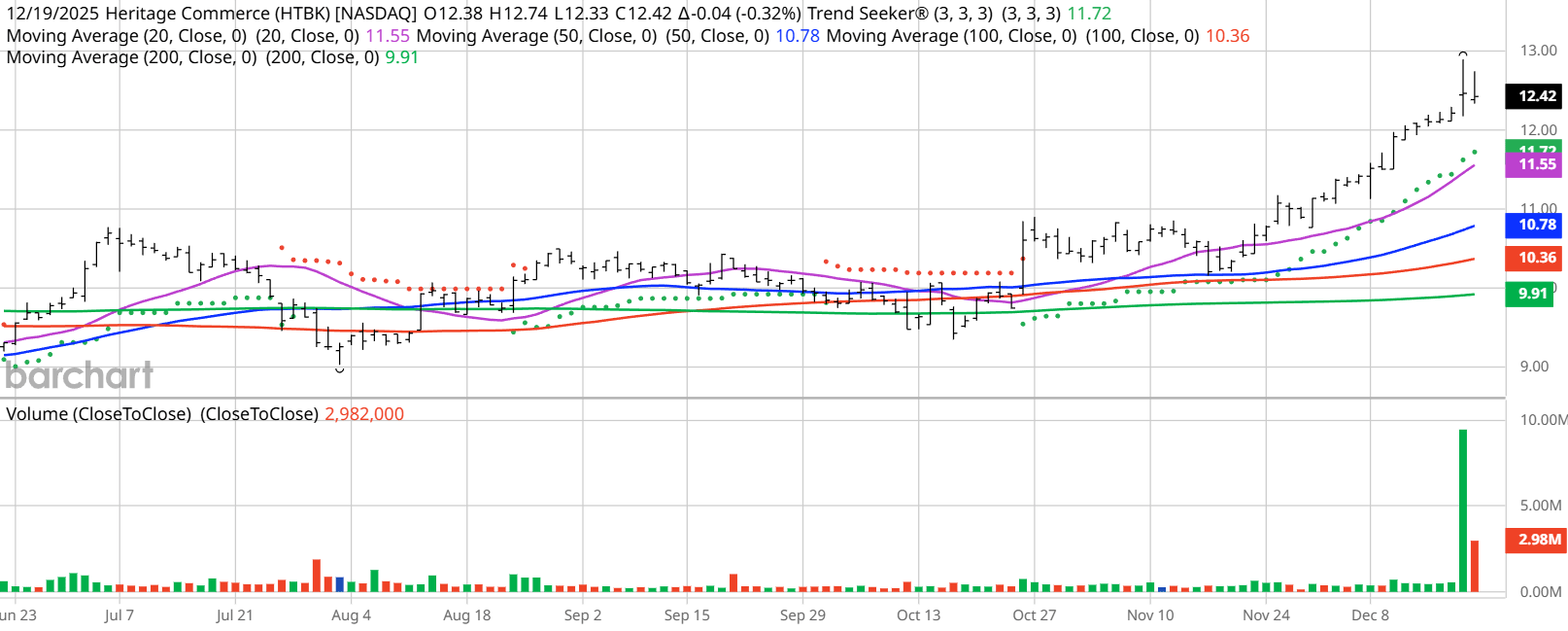The image size is (1568, 631).
Task: Click the 10.78 blue moving average tag
Action: pyautogui.click(x=1536, y=225)
